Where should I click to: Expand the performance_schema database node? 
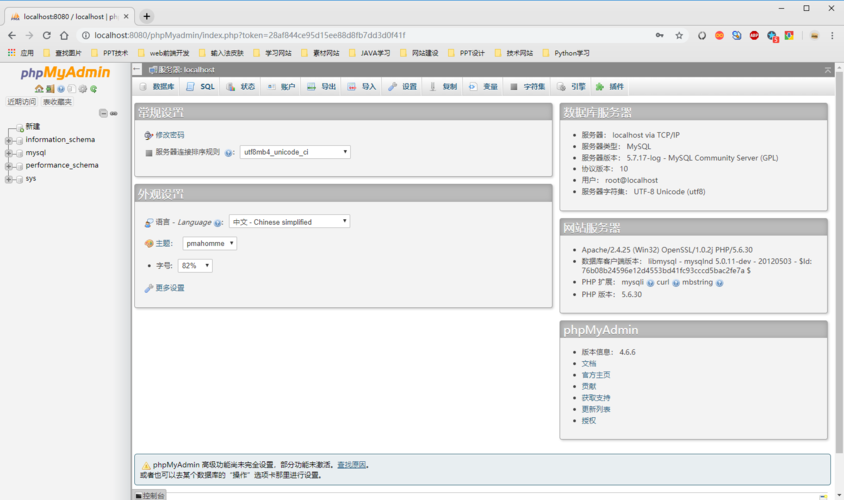9,166
